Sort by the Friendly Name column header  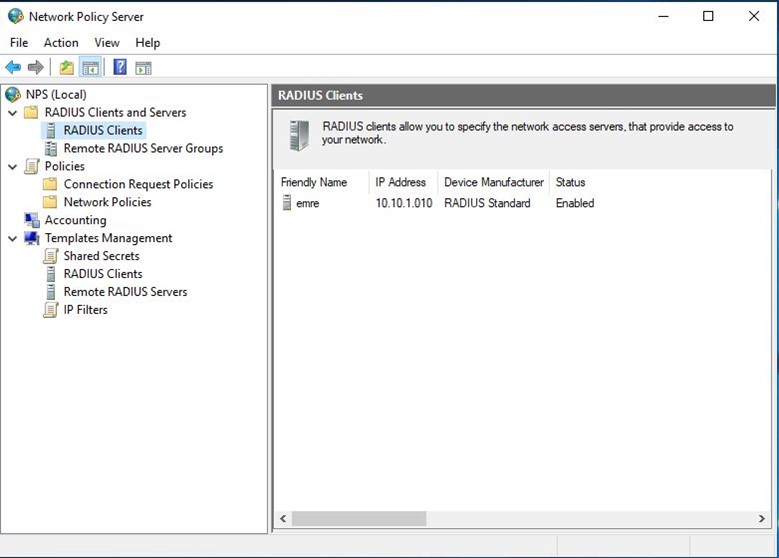321,182
